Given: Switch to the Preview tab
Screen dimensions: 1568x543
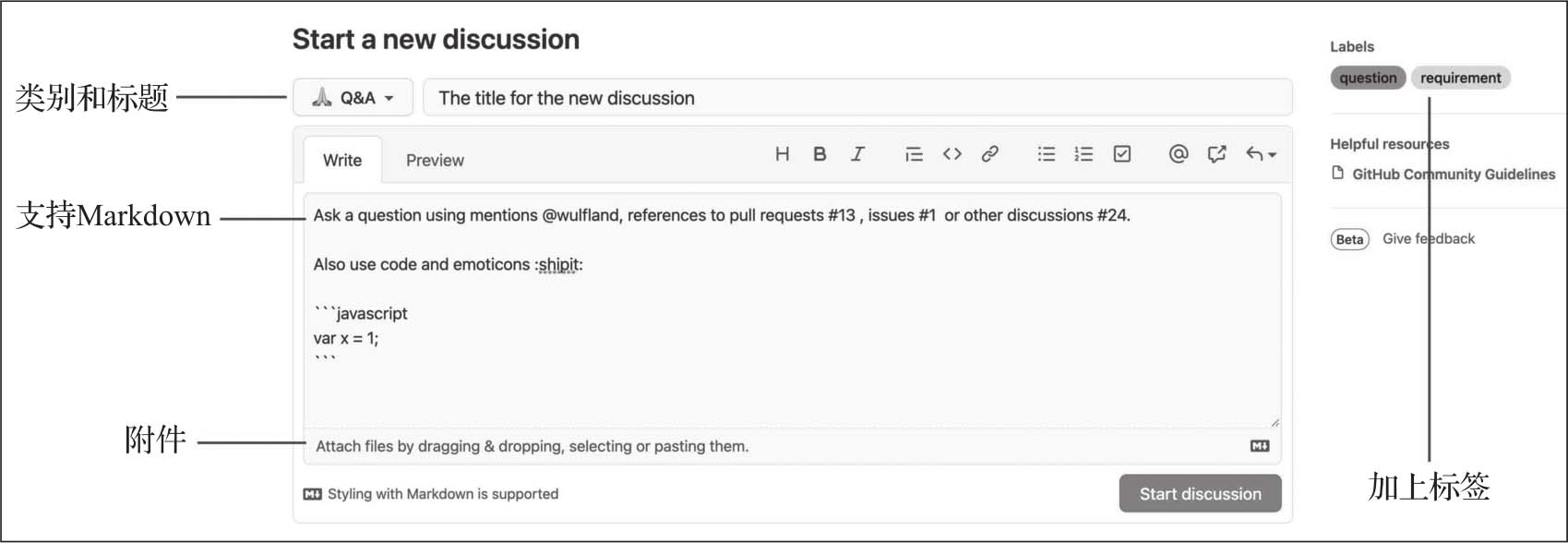Looking at the screenshot, I should click(435, 161).
